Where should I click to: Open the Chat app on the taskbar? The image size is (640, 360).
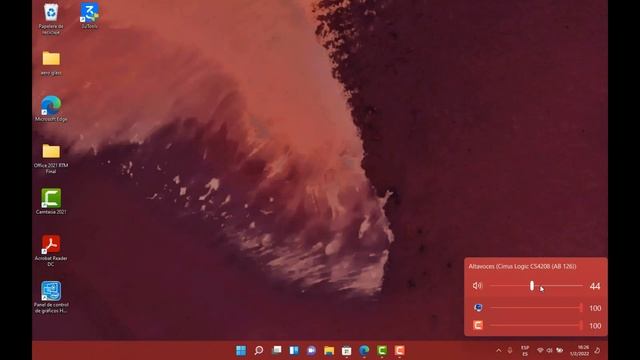pyautogui.click(x=311, y=350)
